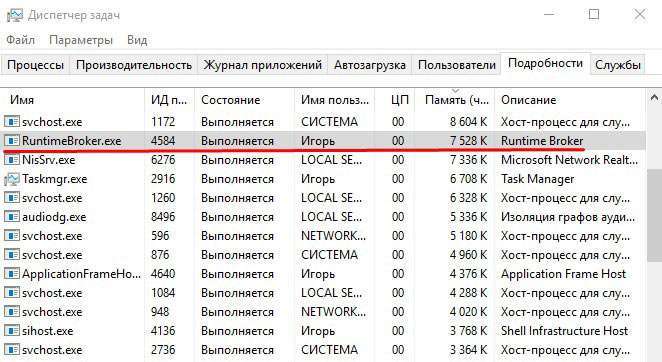Select the NisSrv.exe process name

coord(49,160)
